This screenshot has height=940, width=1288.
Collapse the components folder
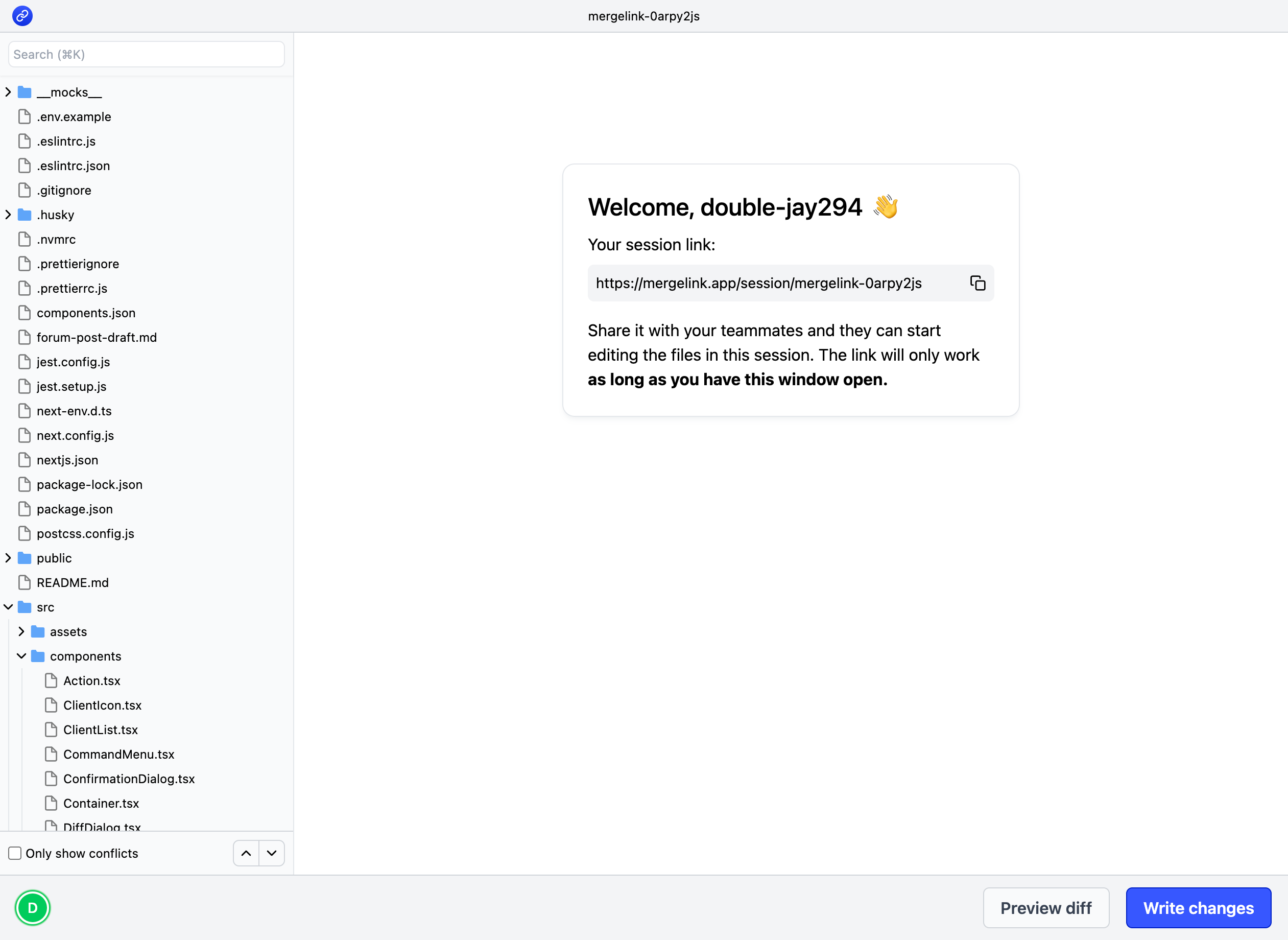point(21,656)
